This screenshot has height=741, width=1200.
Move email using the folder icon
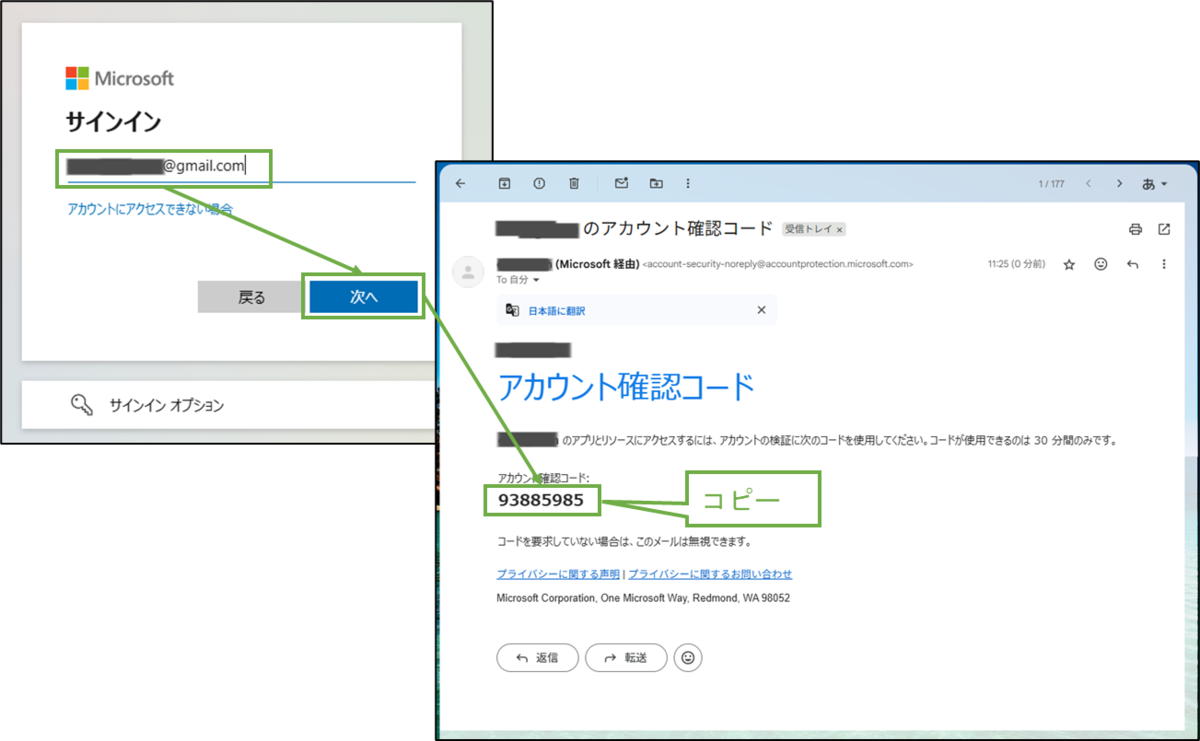[x=656, y=183]
